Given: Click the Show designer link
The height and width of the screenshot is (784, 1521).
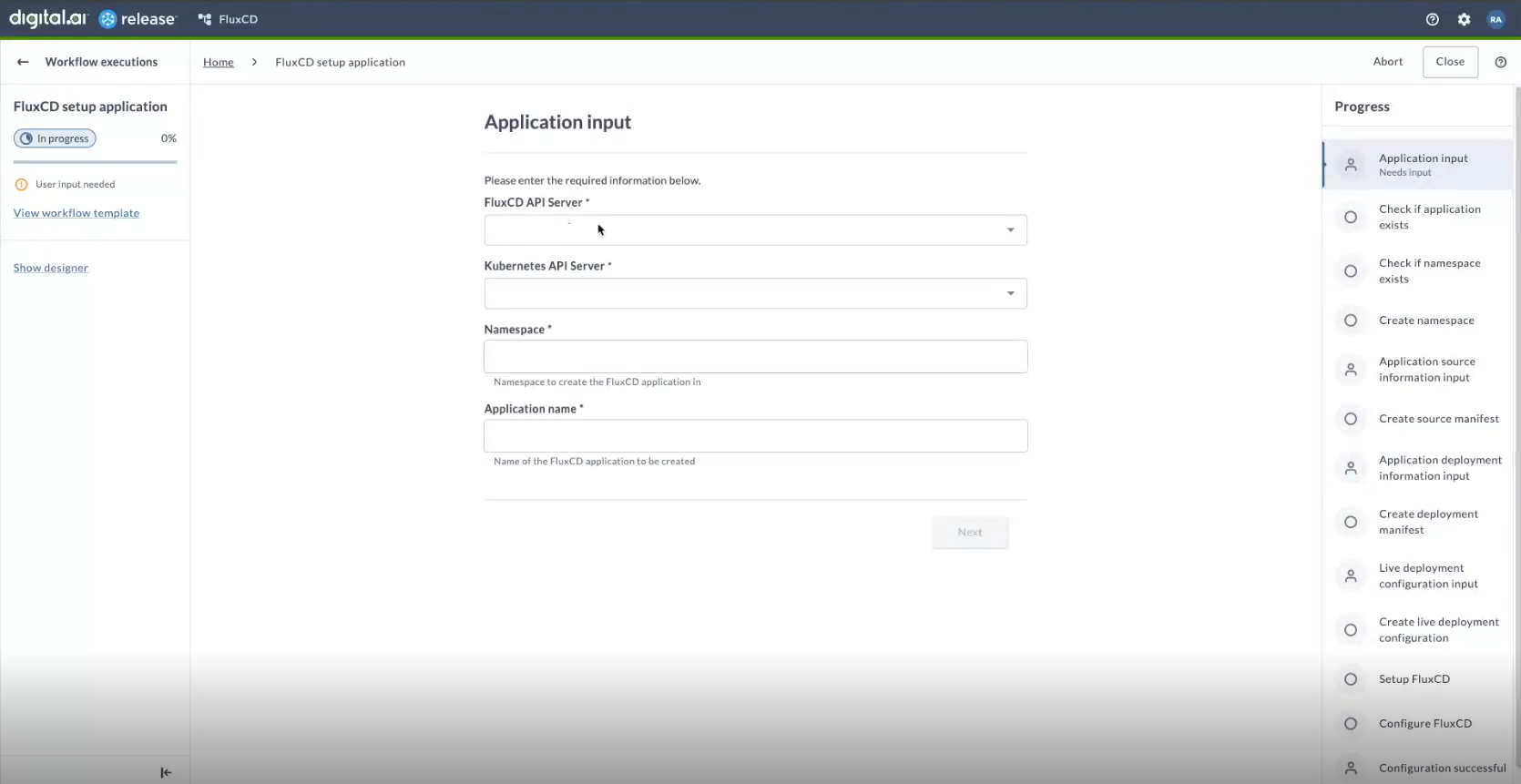Looking at the screenshot, I should (x=51, y=268).
